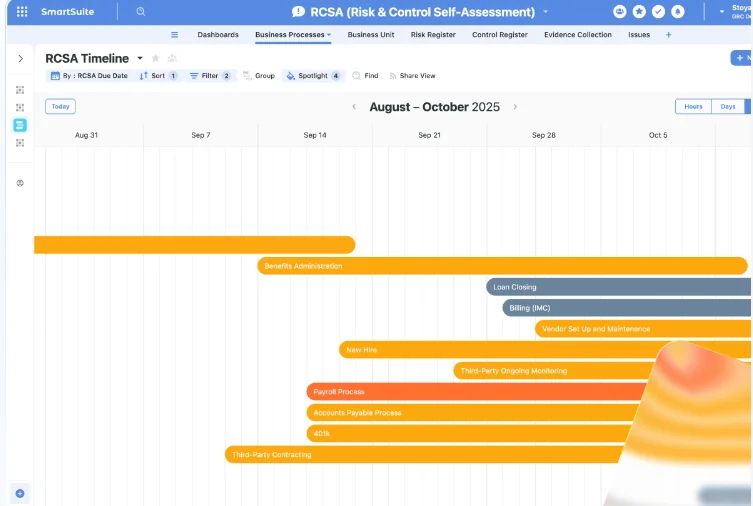Screen dimensions: 753x506
Task: Open the members icon in the header
Action: [619, 12]
